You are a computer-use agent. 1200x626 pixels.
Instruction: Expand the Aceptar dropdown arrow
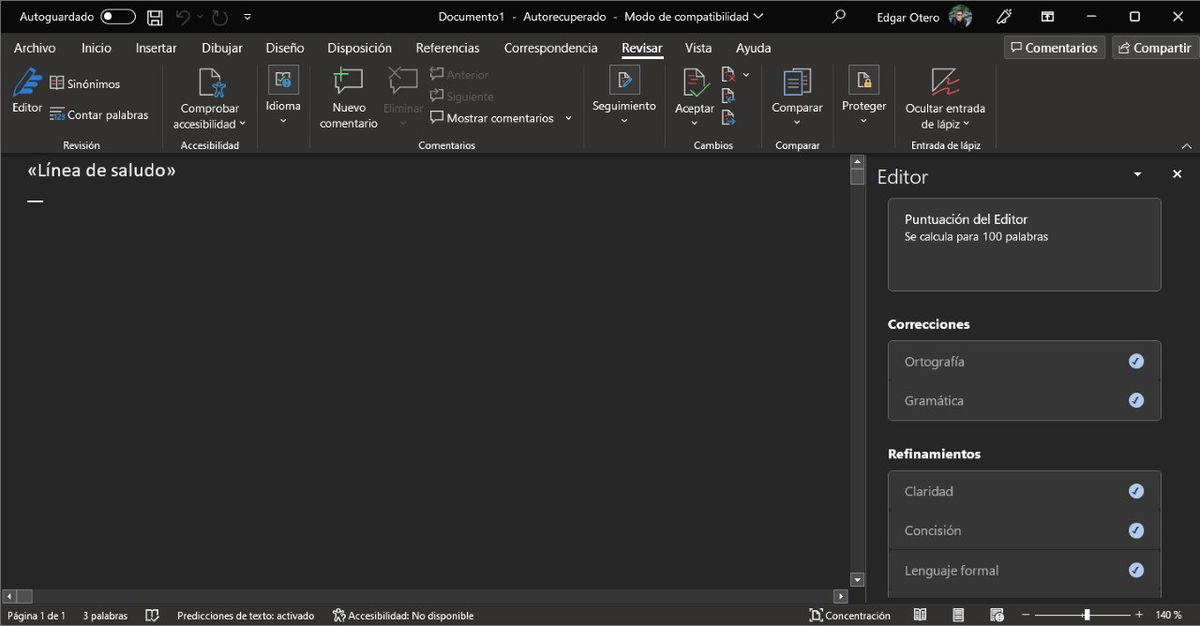[694, 123]
